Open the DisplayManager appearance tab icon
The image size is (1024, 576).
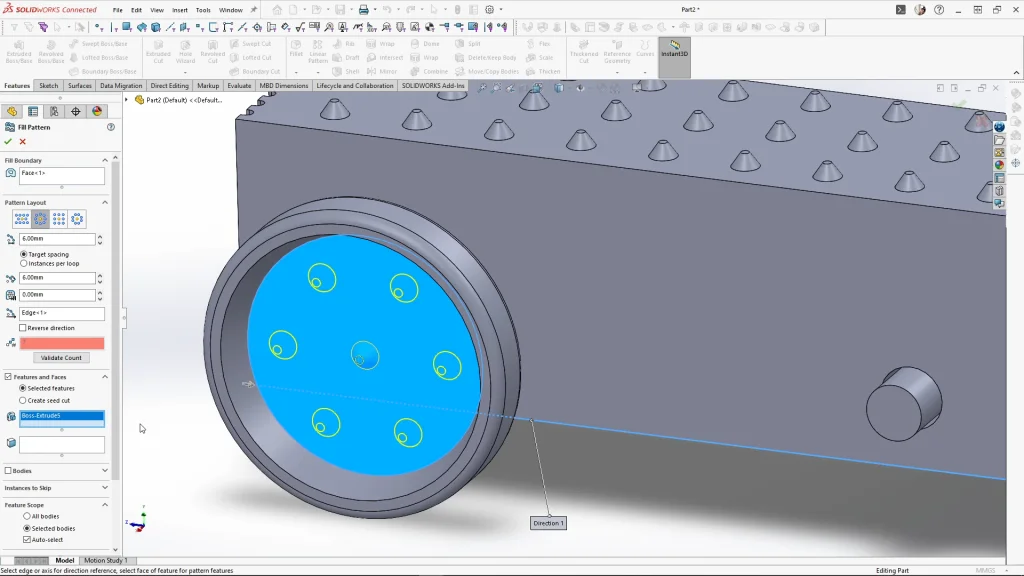click(x=97, y=111)
